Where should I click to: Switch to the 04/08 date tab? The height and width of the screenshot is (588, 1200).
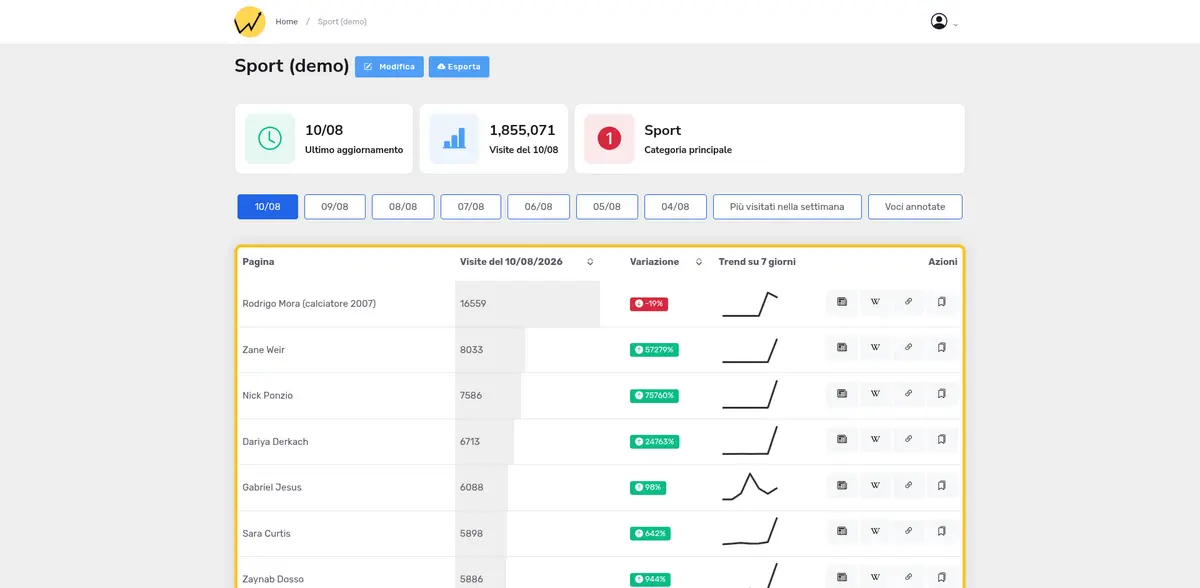point(675,207)
